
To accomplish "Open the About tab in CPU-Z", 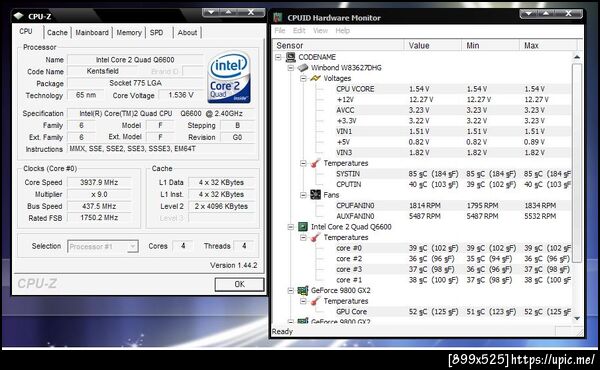I will pyautogui.click(x=187, y=33).
